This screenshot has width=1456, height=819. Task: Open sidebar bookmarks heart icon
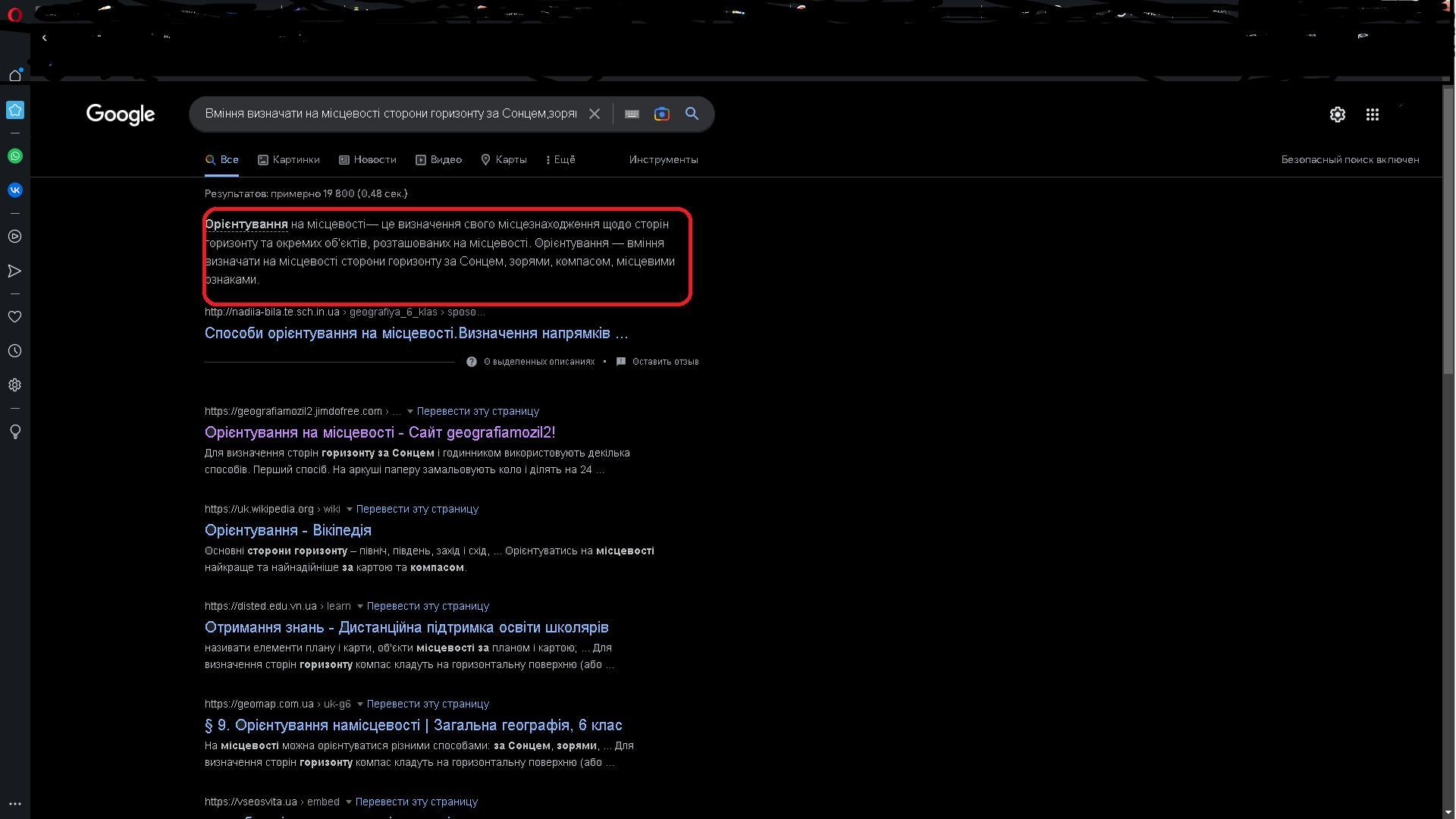pos(15,317)
